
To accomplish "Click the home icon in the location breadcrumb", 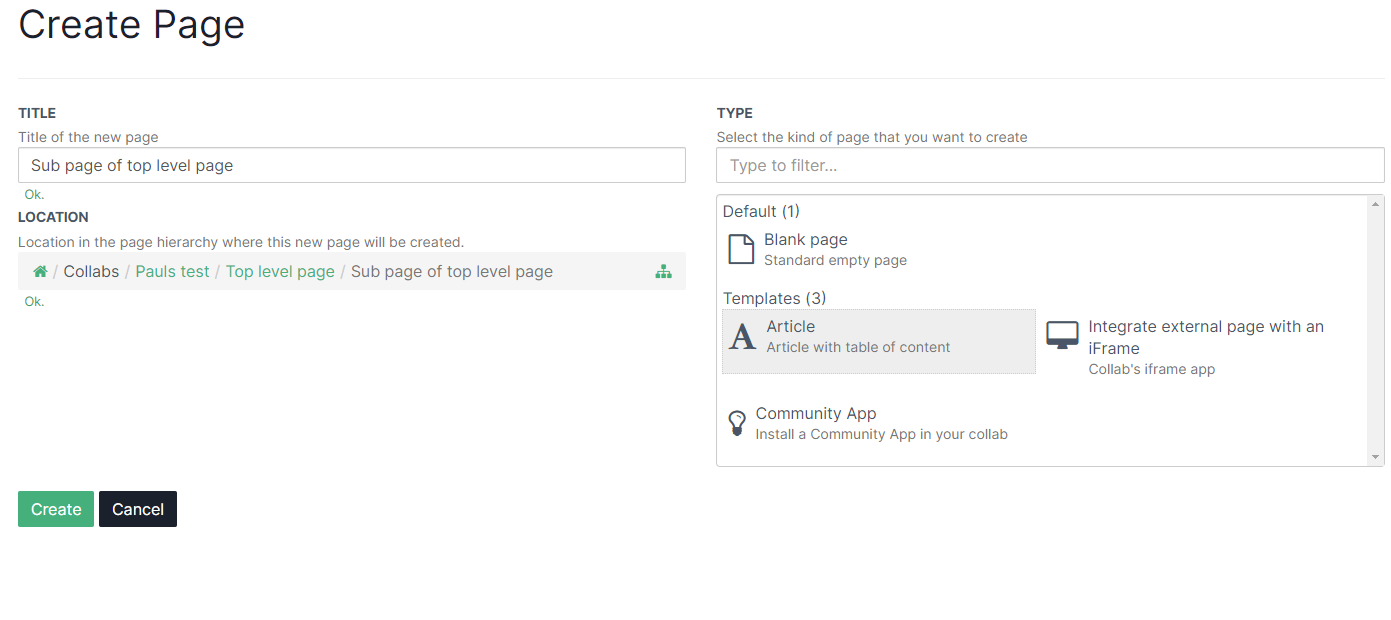I will pyautogui.click(x=40, y=272).
